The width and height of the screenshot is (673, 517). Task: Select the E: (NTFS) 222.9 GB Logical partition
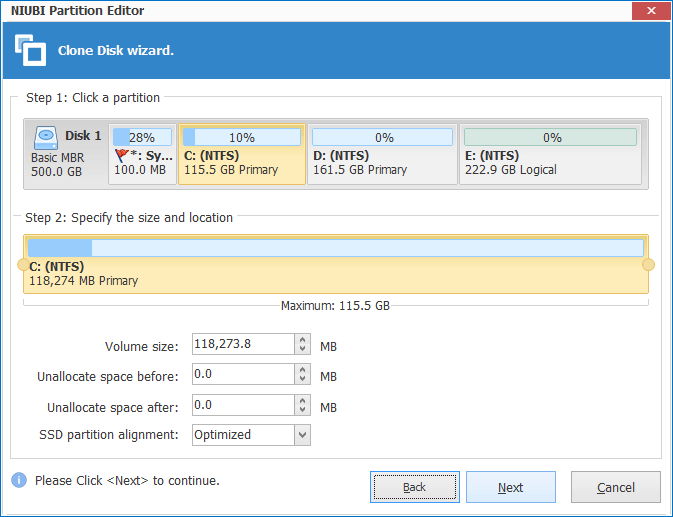(x=550, y=155)
